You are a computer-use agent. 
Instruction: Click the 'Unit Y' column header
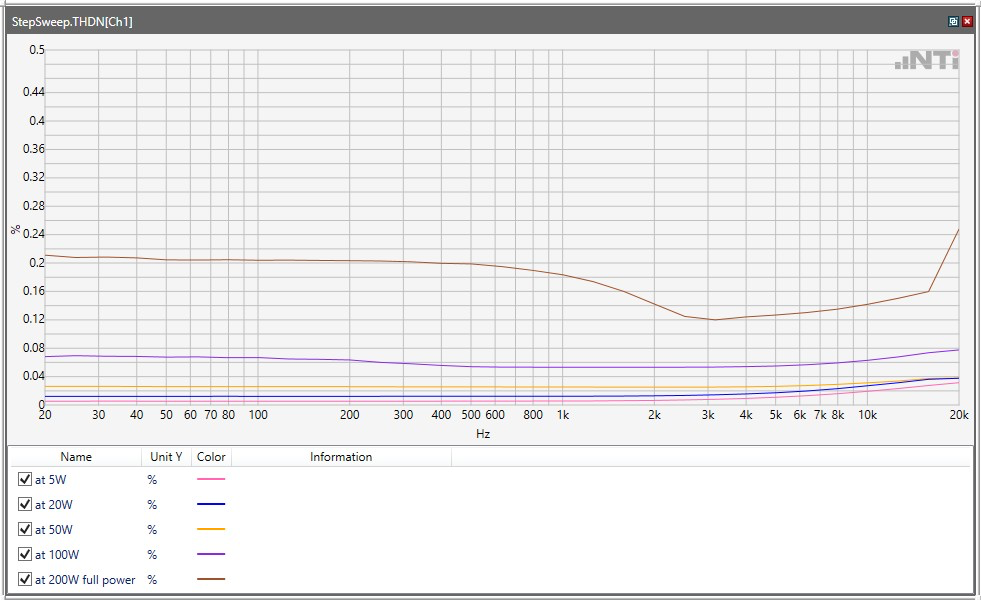tap(166, 457)
